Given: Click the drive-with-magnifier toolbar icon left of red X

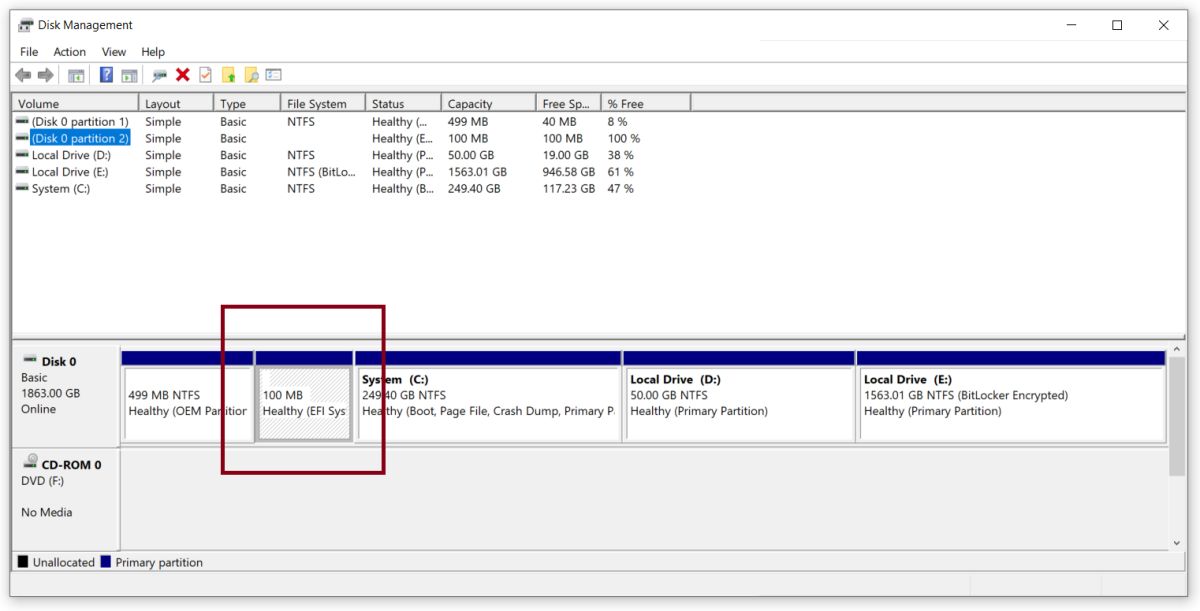Looking at the screenshot, I should pos(160,75).
